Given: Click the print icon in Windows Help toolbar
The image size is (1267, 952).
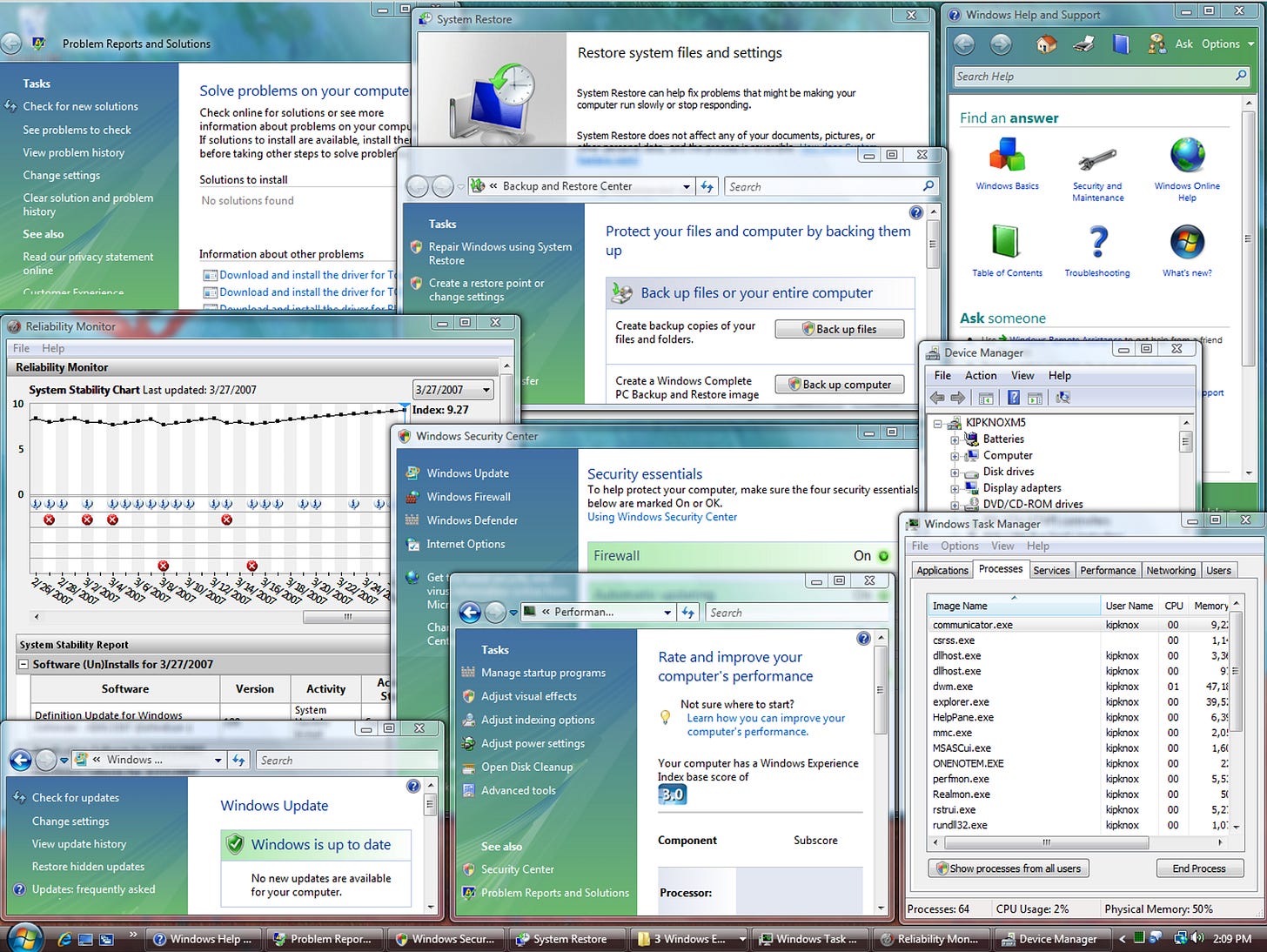Looking at the screenshot, I should click(x=1083, y=44).
